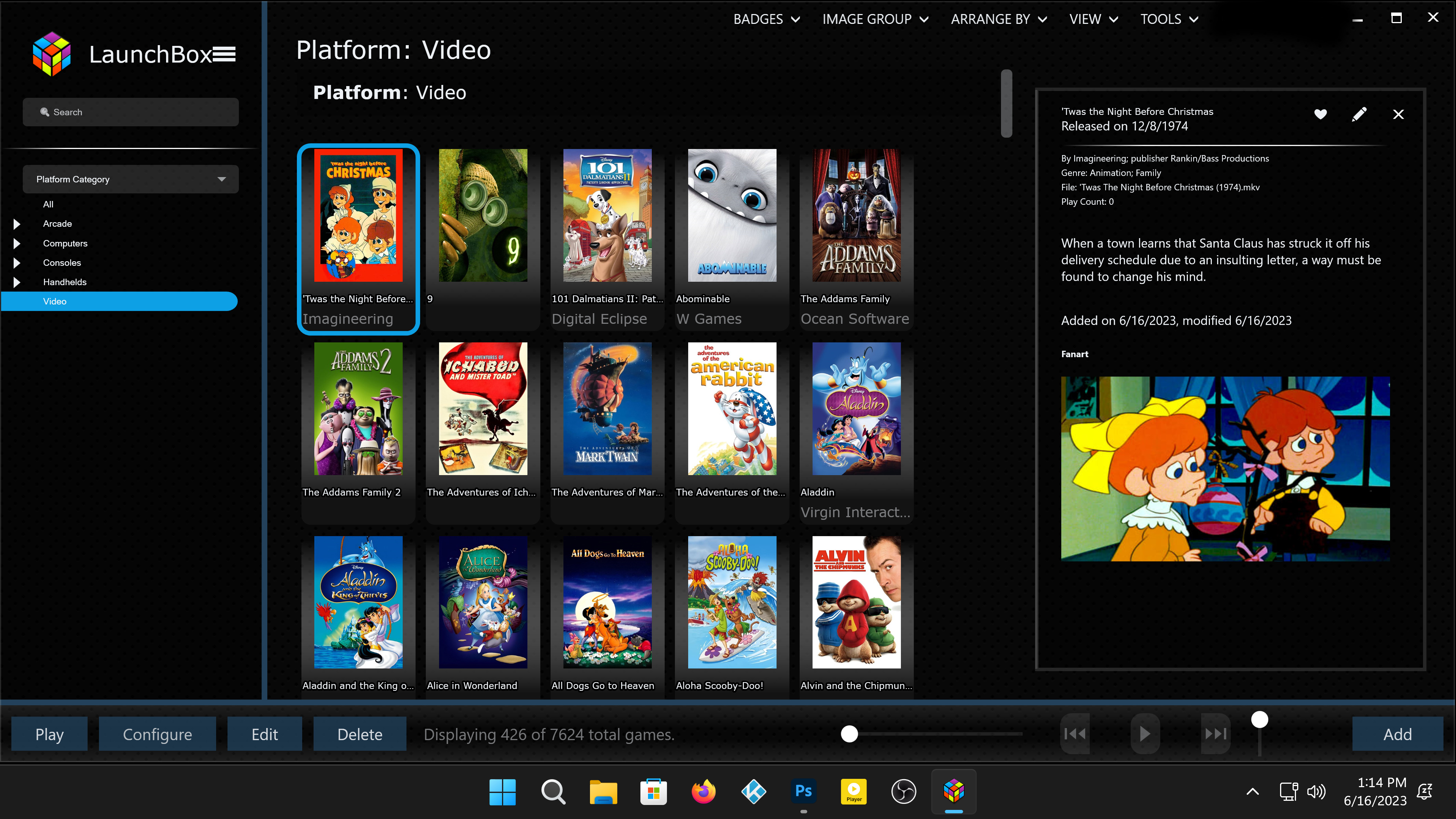The image size is (1456, 819).
Task: Select the Abominable cover
Action: coord(732,215)
